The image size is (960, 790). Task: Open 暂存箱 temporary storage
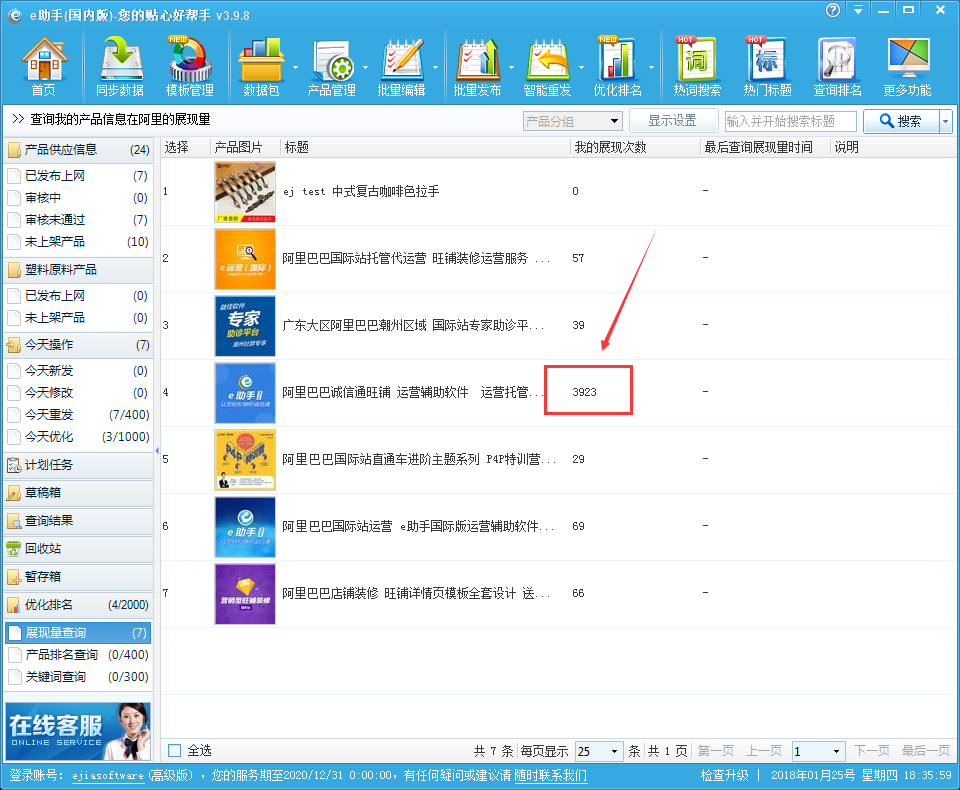(x=78, y=577)
